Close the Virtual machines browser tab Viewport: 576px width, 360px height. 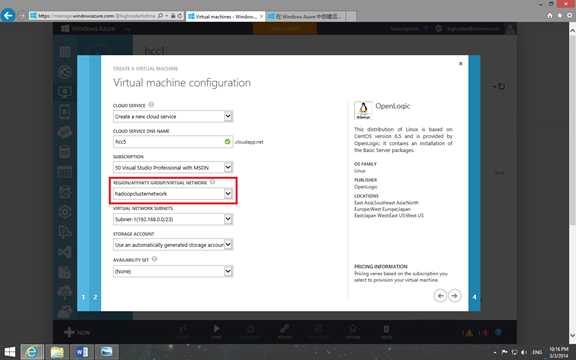click(x=262, y=17)
